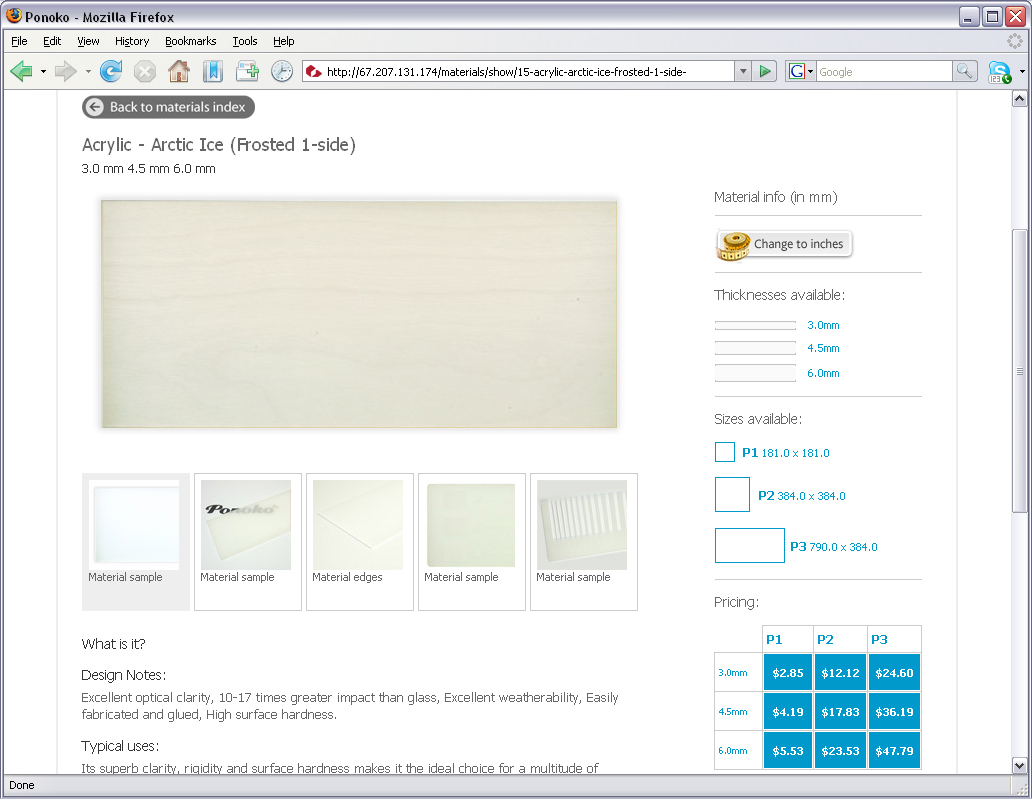This screenshot has width=1032, height=800.
Task: Select the 3.0mm thickness link
Action: 823,325
